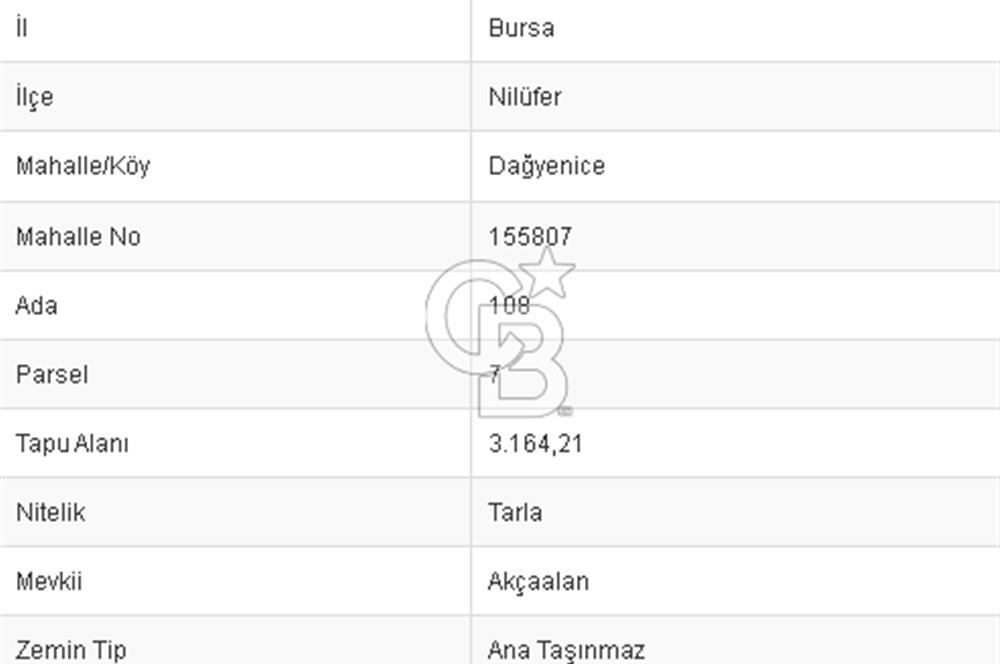This screenshot has height=664, width=1000.
Task: Select the Mahalle No label
Action: click(78, 237)
